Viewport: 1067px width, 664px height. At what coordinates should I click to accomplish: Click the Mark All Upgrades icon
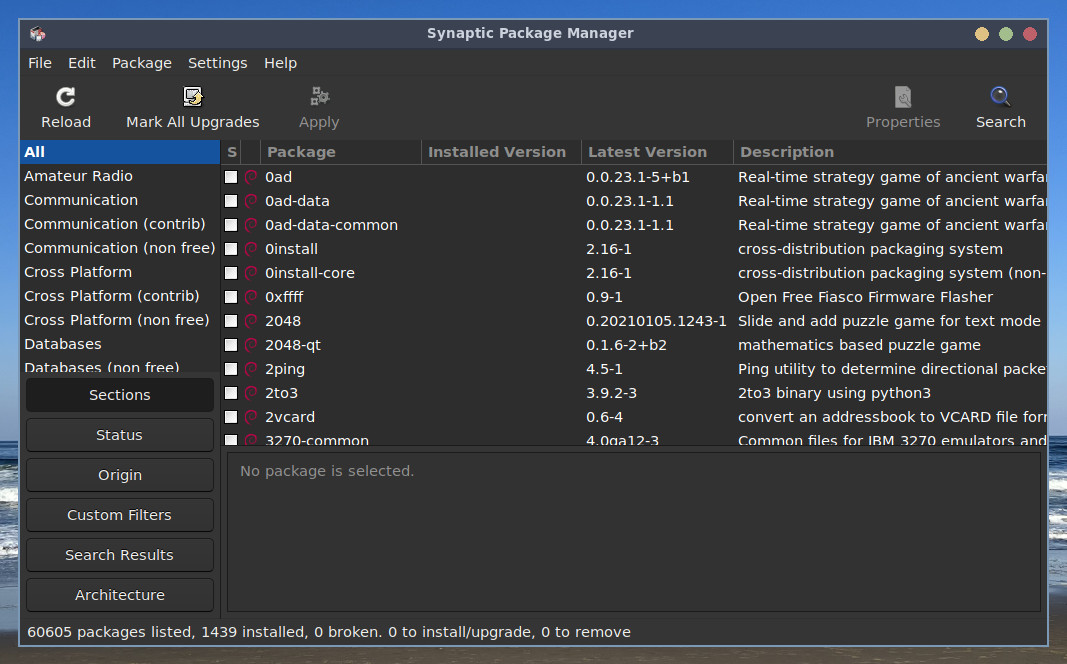[193, 97]
